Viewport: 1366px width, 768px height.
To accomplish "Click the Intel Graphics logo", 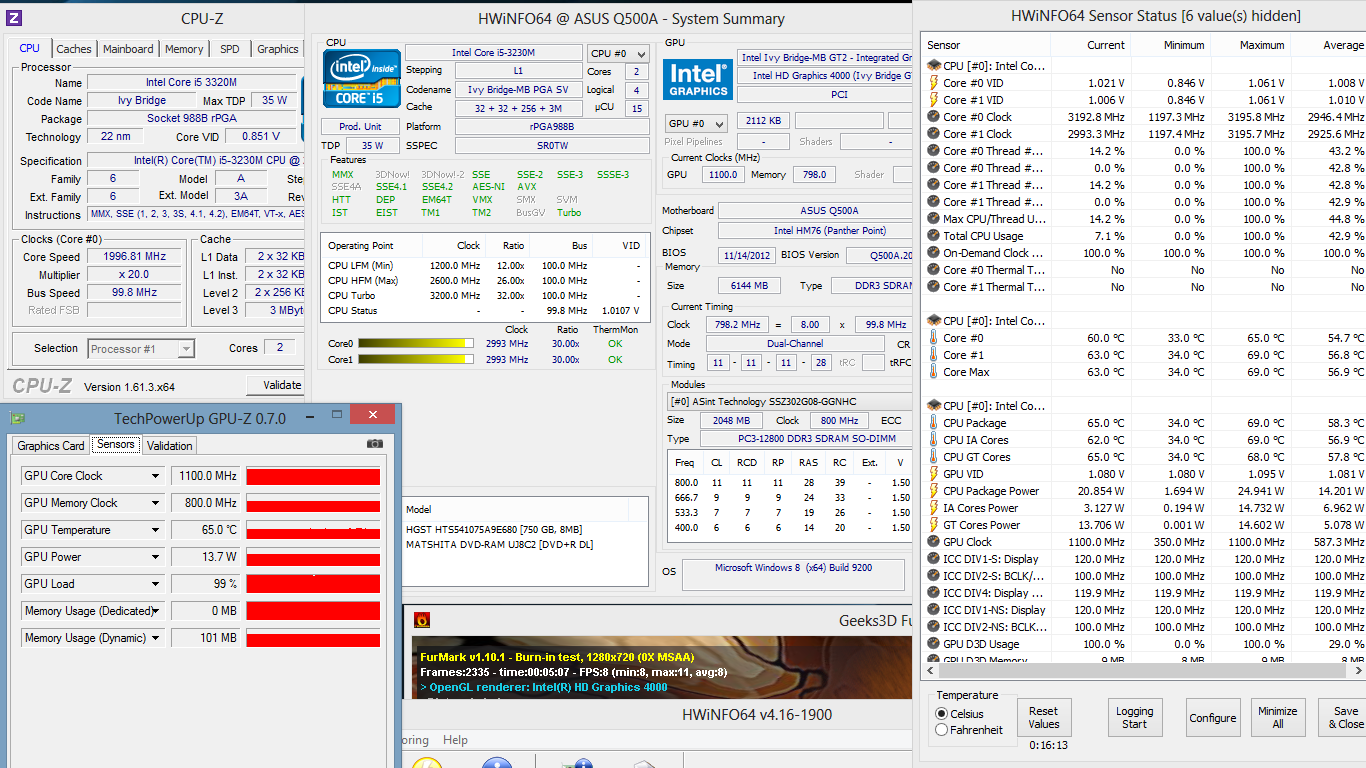I will coord(698,79).
